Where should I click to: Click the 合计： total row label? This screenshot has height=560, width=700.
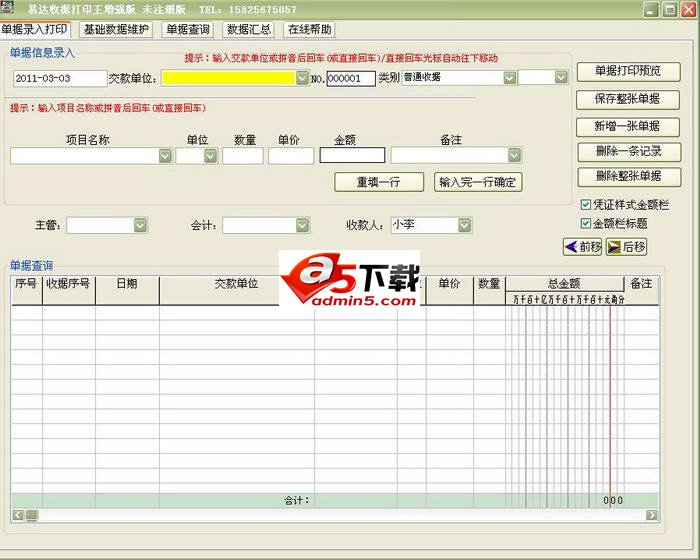pyautogui.click(x=297, y=501)
